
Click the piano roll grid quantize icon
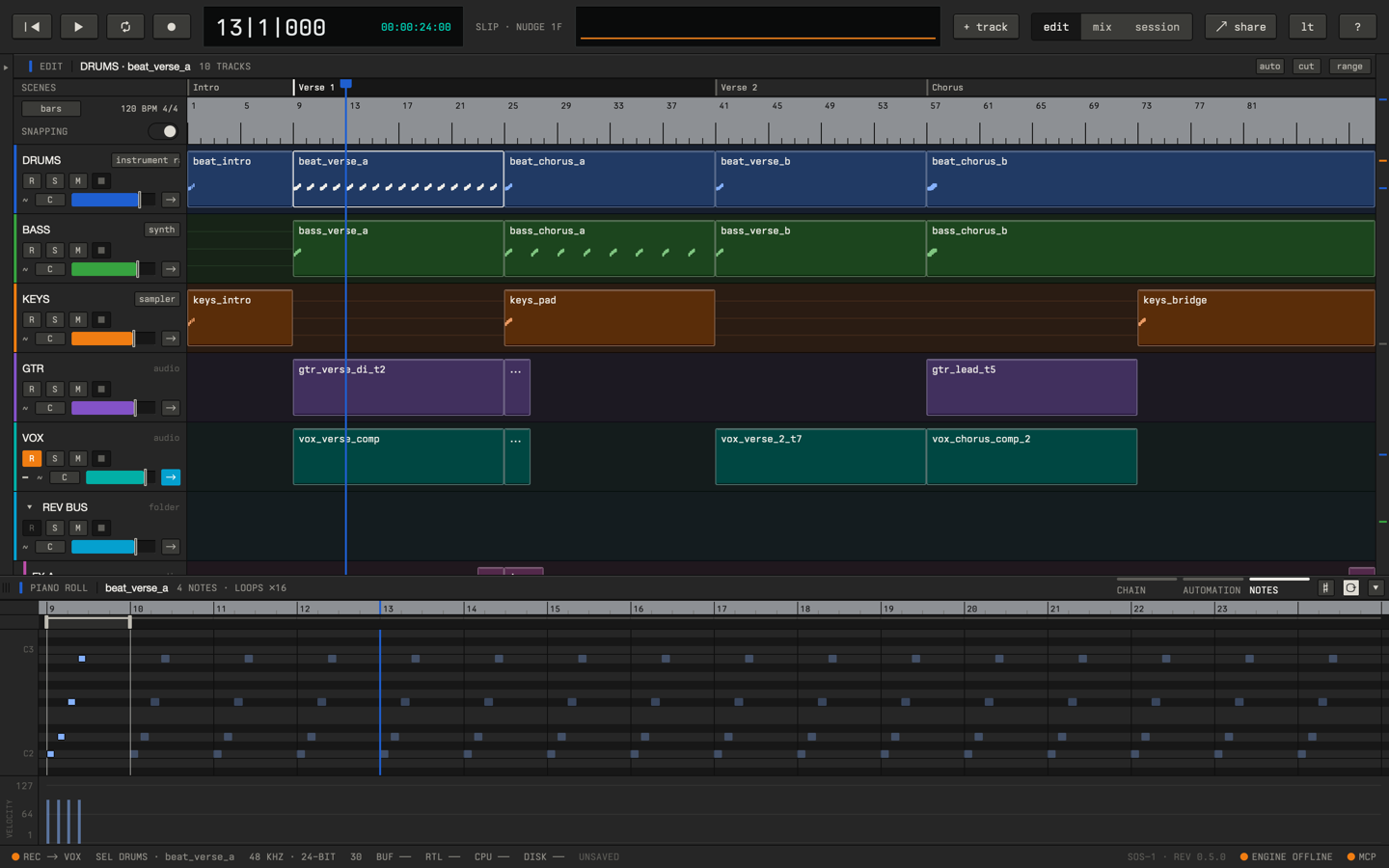click(1325, 588)
